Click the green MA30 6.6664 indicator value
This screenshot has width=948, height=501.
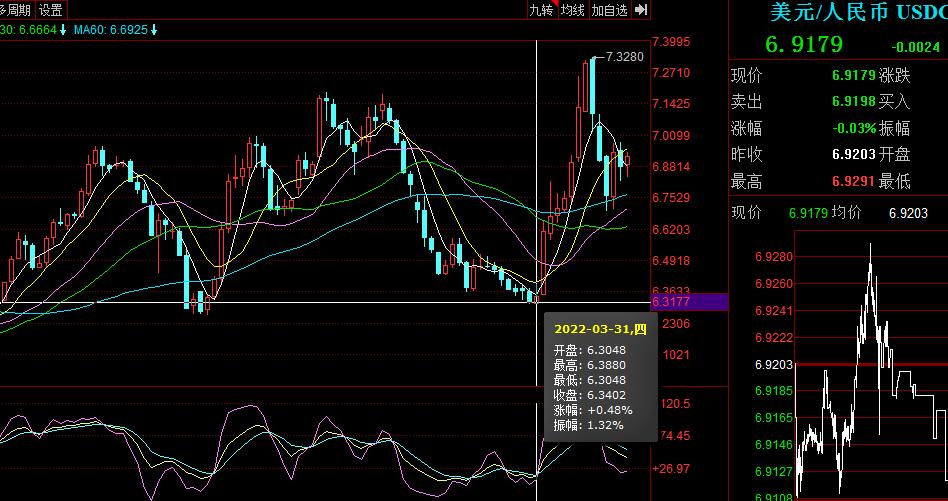click(37, 29)
